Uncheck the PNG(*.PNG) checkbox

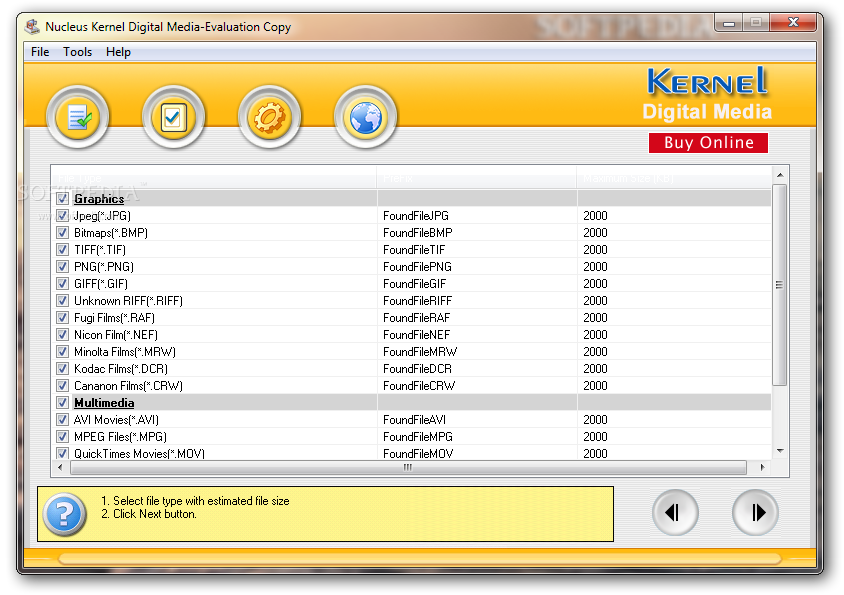tap(62, 266)
